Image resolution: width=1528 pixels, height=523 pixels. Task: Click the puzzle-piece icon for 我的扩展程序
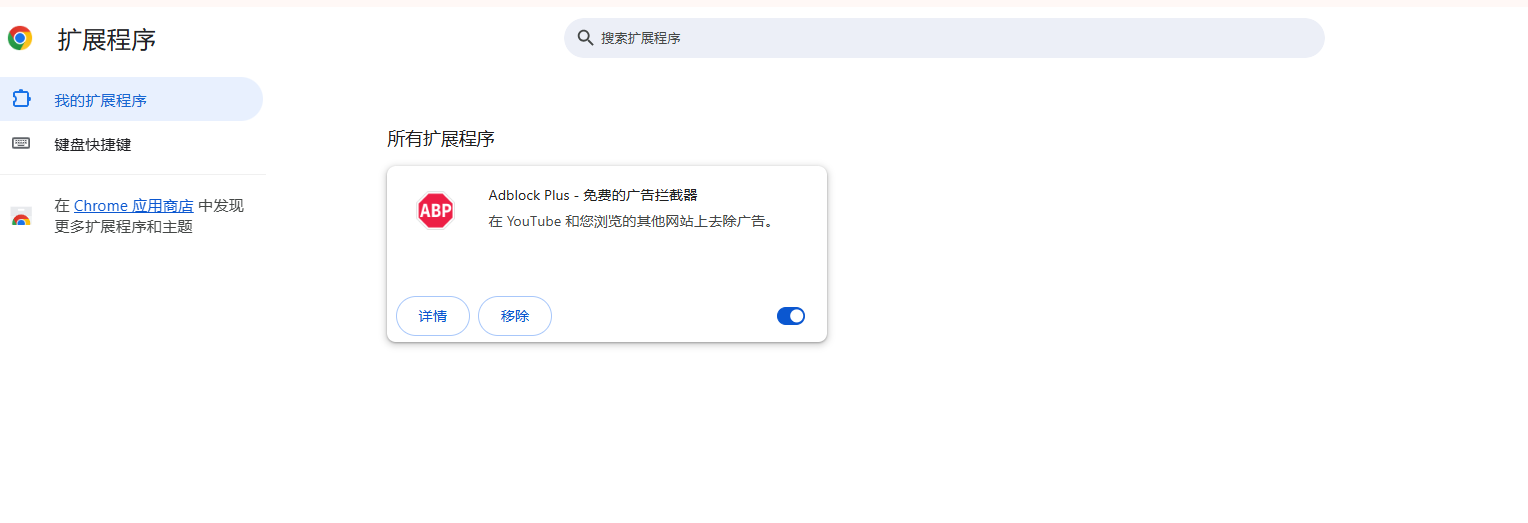(x=21, y=99)
